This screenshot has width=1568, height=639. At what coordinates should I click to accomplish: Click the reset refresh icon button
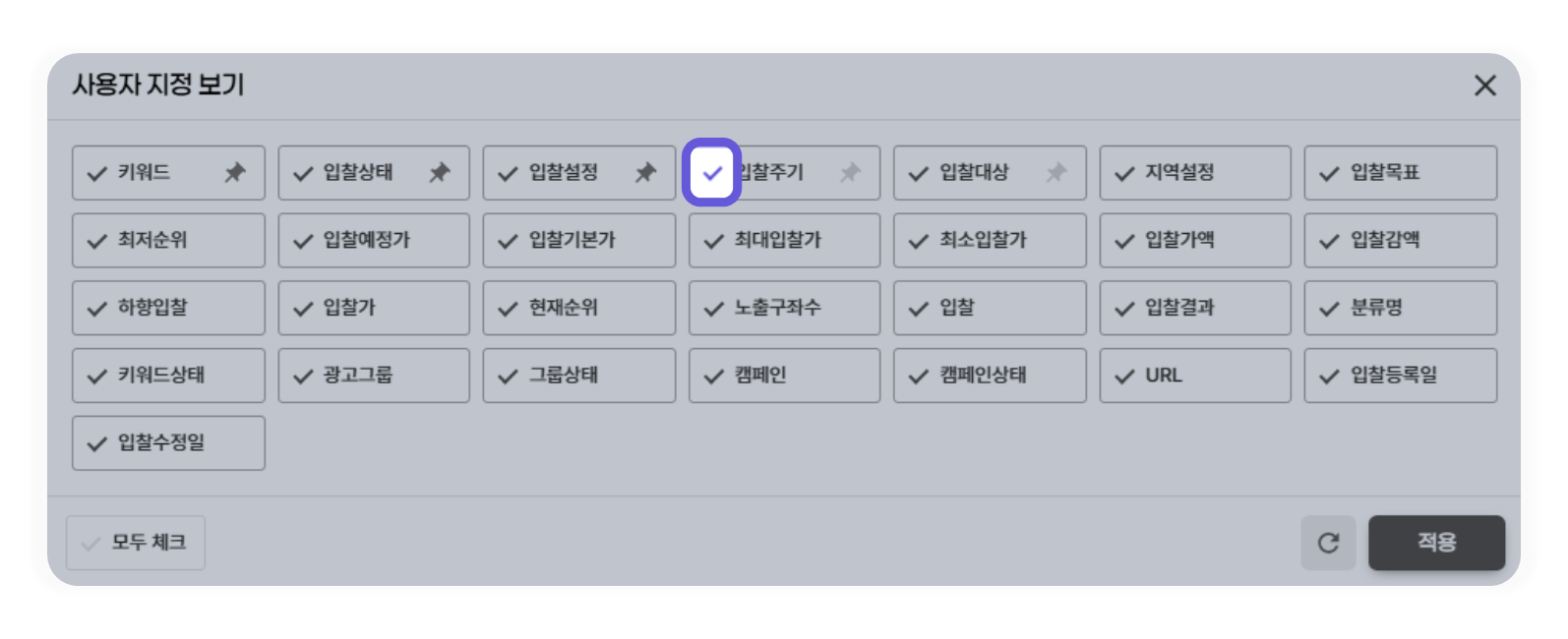(x=1328, y=543)
